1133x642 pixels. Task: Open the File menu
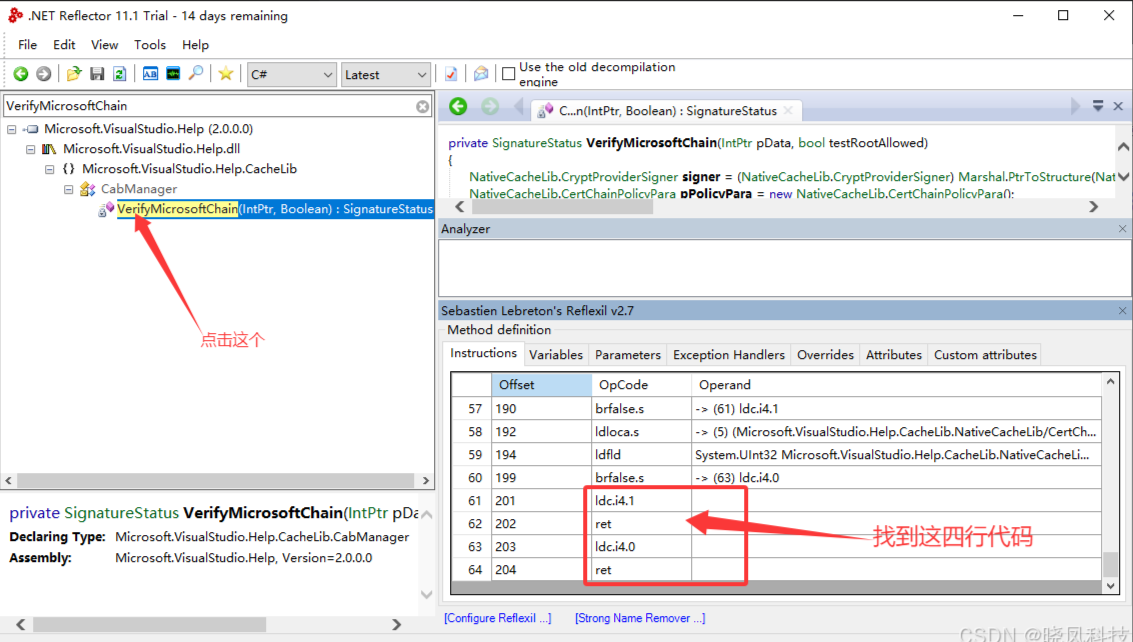(x=27, y=45)
